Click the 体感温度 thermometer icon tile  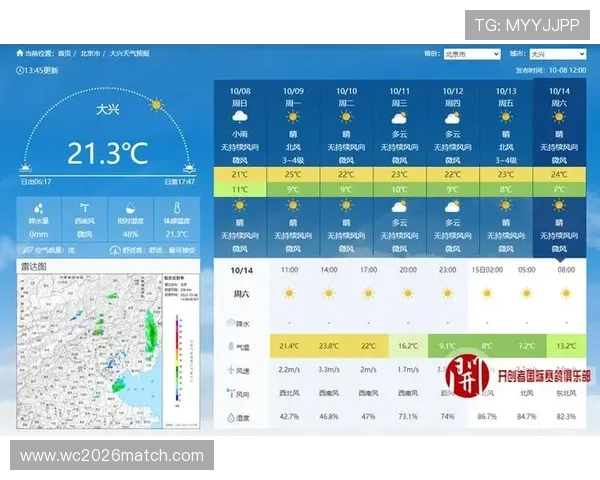click(x=176, y=218)
